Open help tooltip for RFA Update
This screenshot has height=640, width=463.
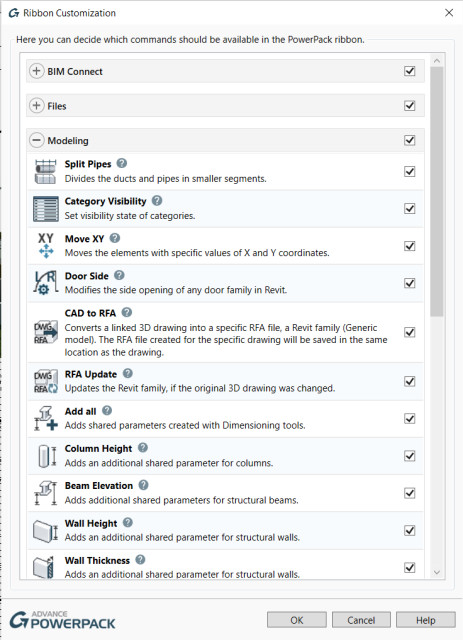coord(128,373)
